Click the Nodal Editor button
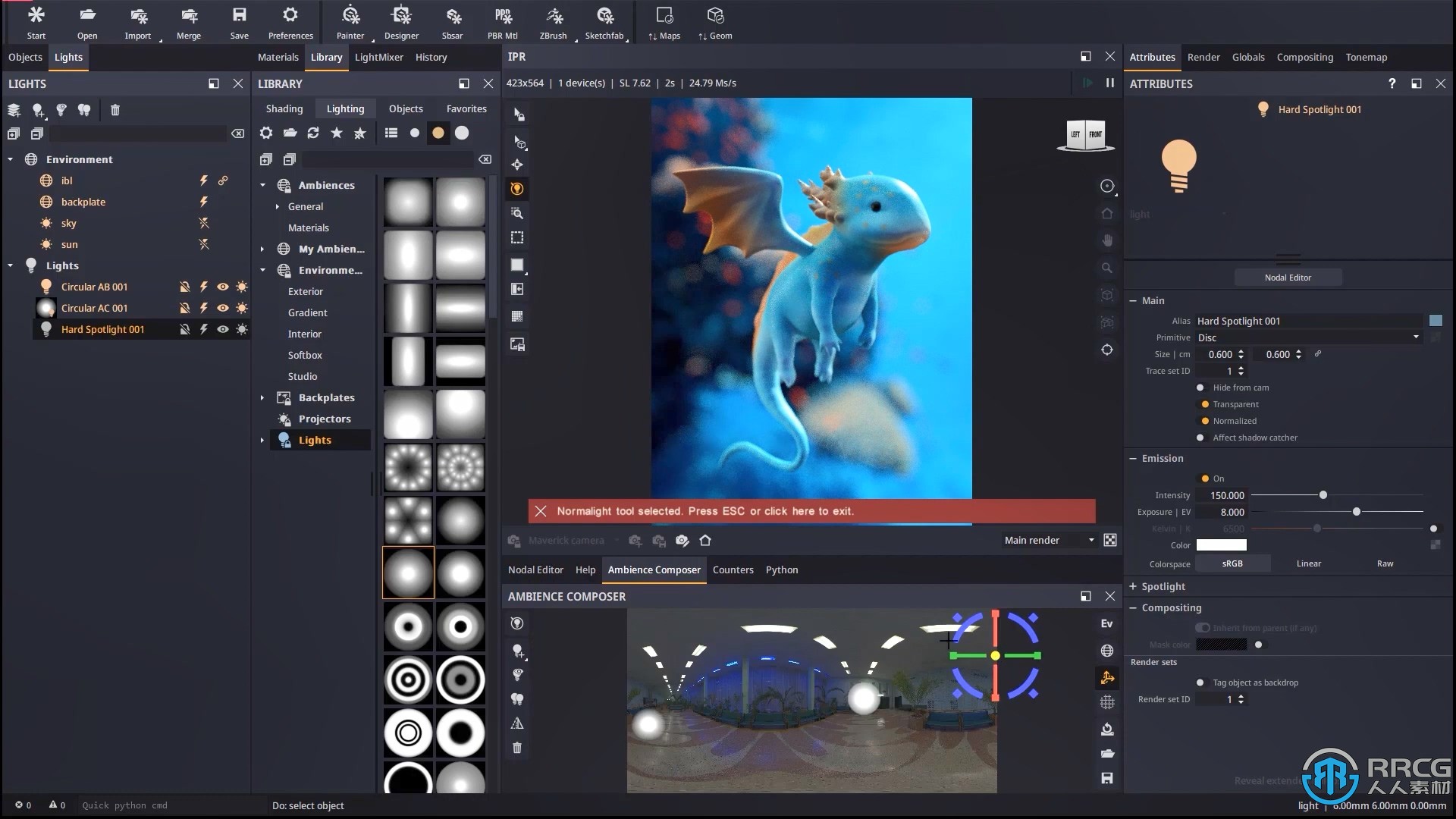This screenshot has width=1456, height=819. [1289, 277]
